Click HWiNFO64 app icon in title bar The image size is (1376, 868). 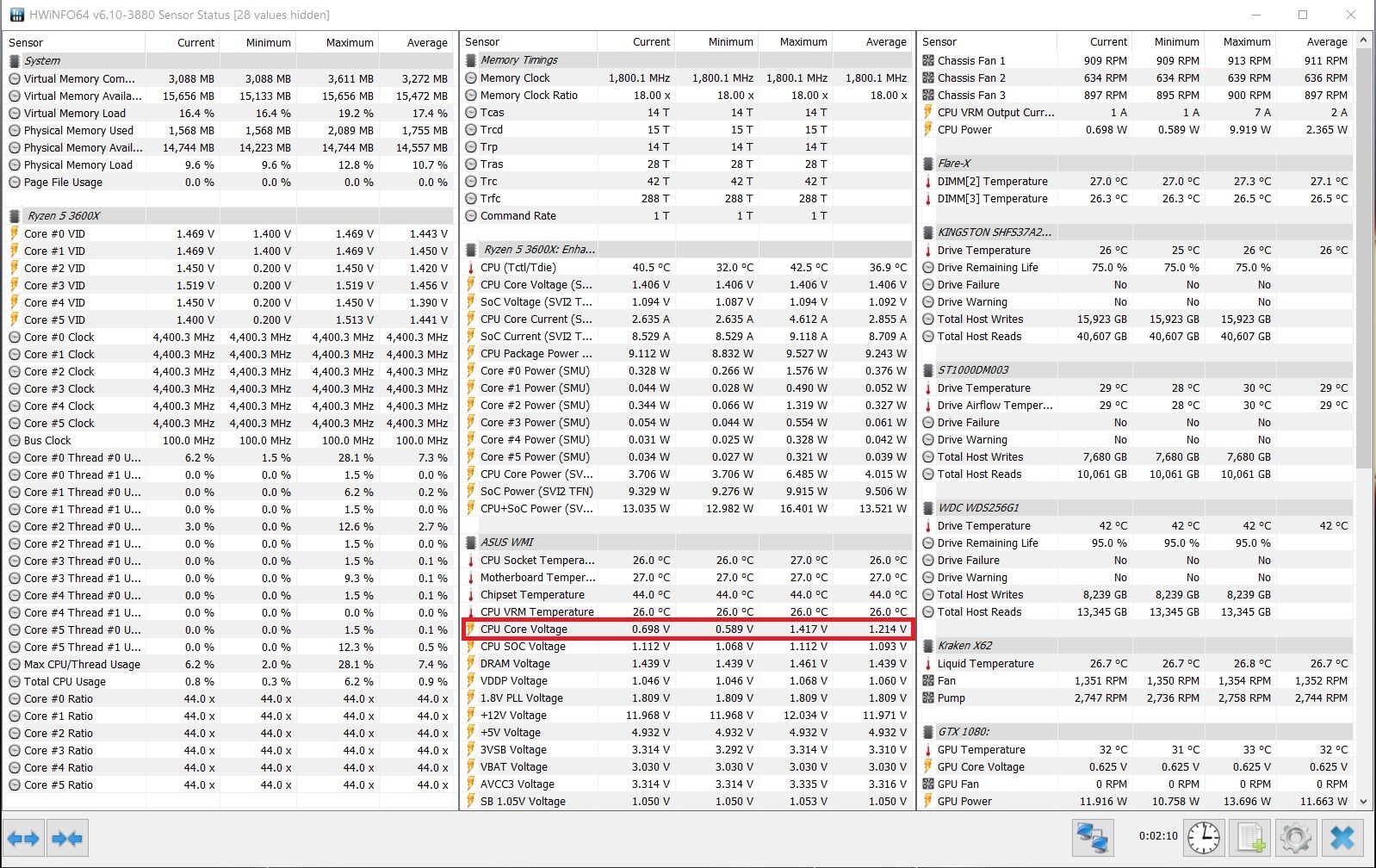pos(16,15)
